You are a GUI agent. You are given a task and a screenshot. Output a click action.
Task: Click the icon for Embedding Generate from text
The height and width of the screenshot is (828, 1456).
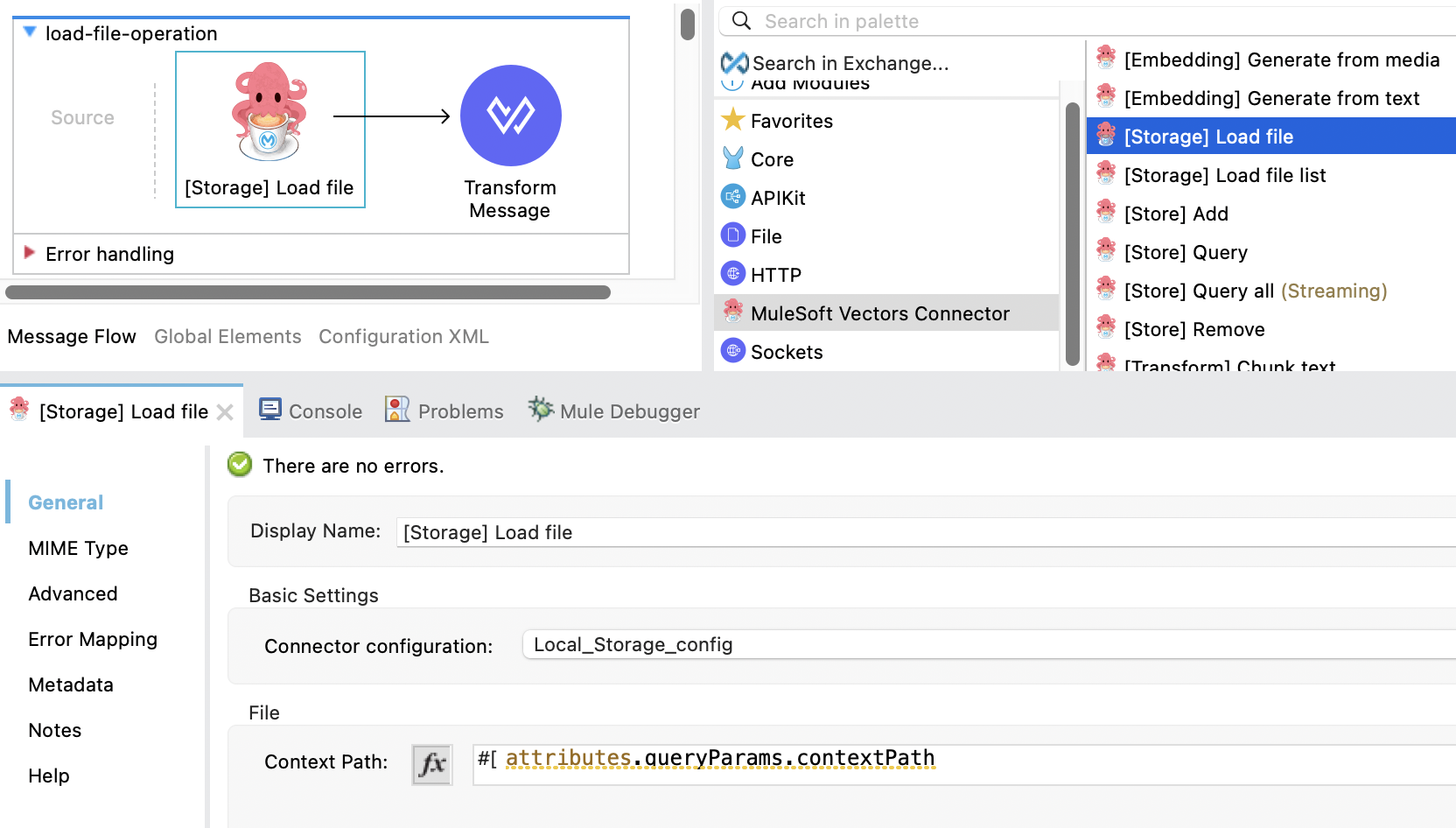click(1106, 96)
